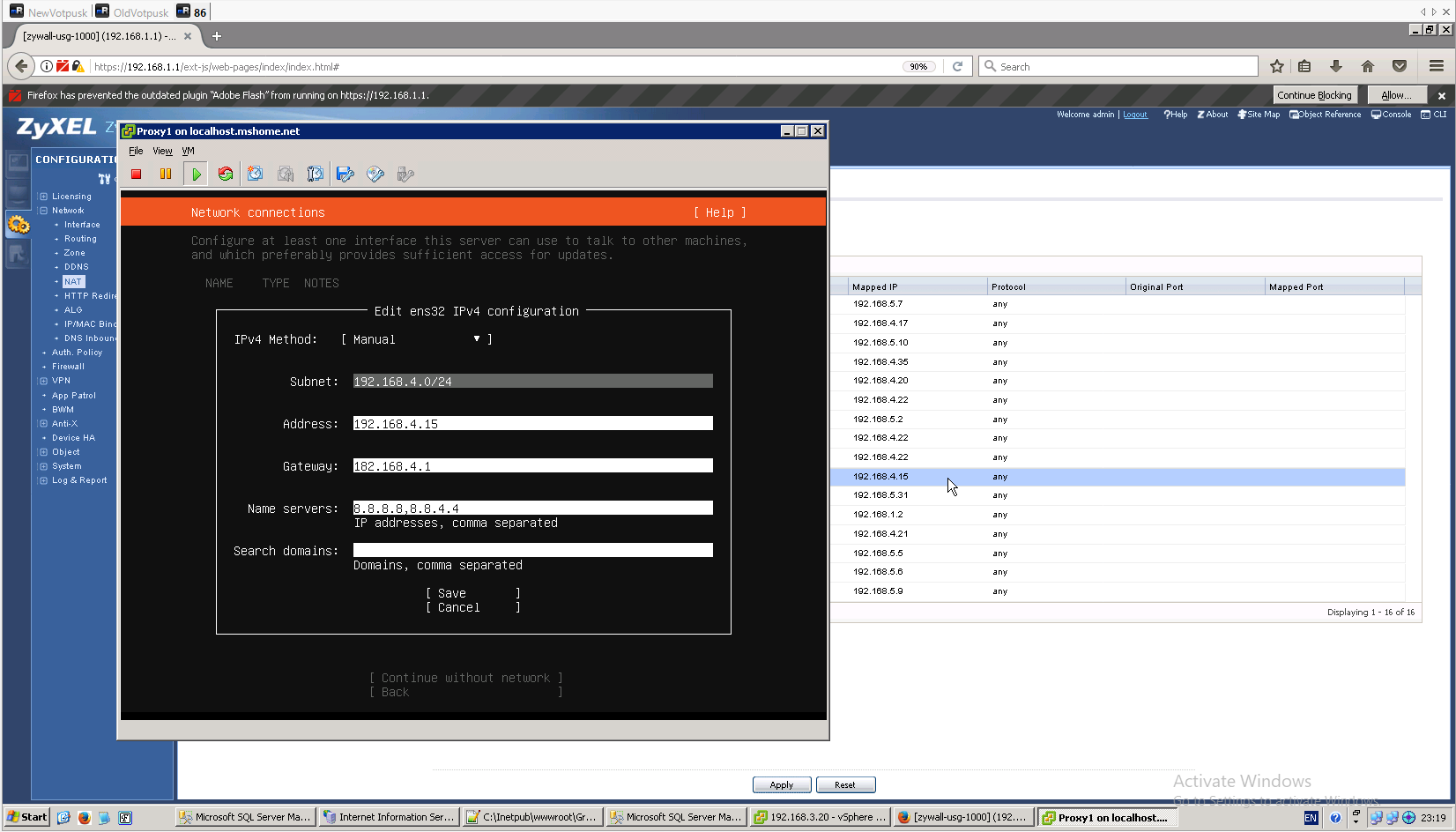Switch to the NewVotpusk tab

49,12
